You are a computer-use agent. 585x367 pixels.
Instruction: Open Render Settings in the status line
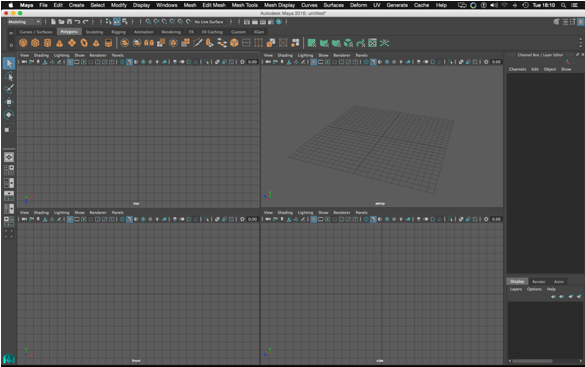(271, 22)
